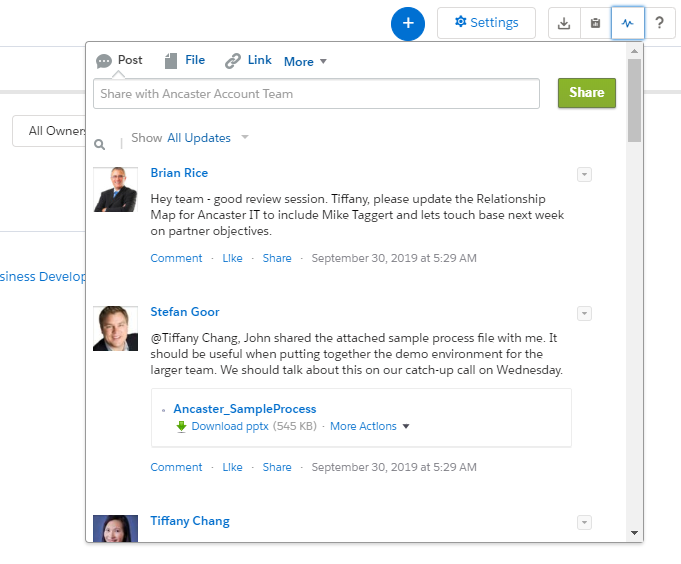The image size is (681, 564).
Task: Select the Post tab
Action: [119, 61]
